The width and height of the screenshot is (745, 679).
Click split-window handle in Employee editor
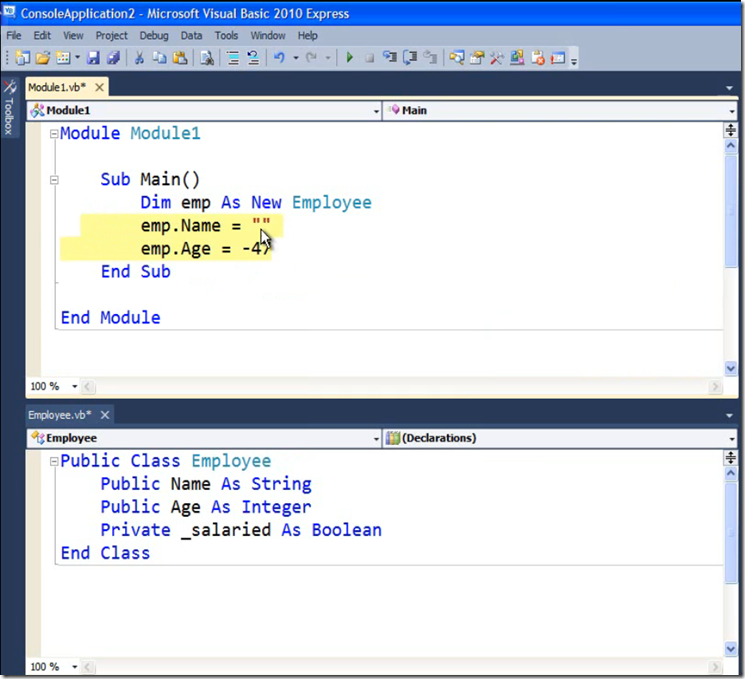point(731,458)
